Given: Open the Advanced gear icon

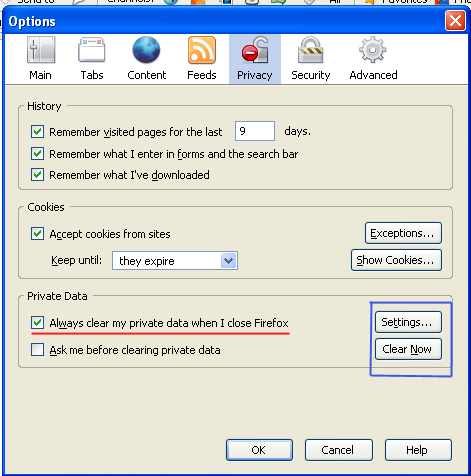Looking at the screenshot, I should pos(373,50).
